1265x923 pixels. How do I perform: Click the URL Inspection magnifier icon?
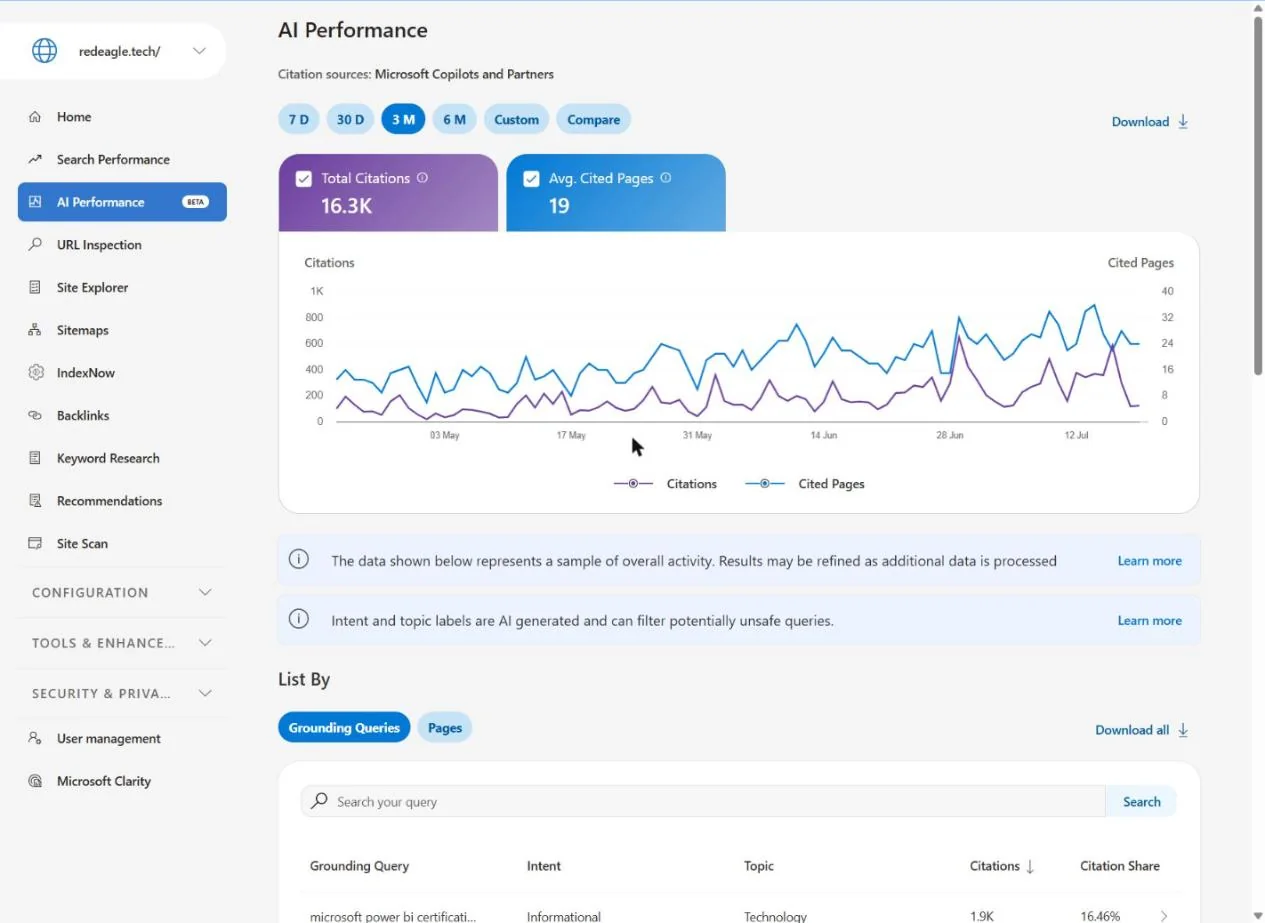click(x=36, y=244)
